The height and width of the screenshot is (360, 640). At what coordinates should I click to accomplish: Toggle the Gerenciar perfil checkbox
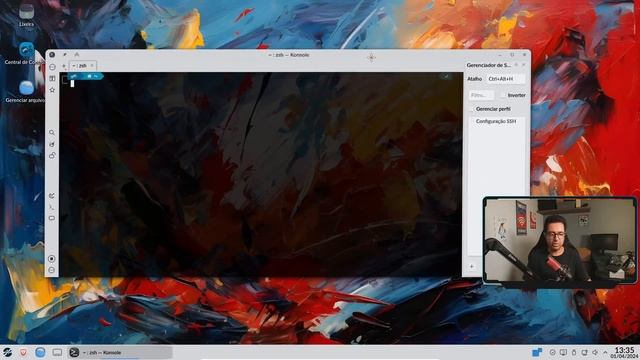point(472,109)
